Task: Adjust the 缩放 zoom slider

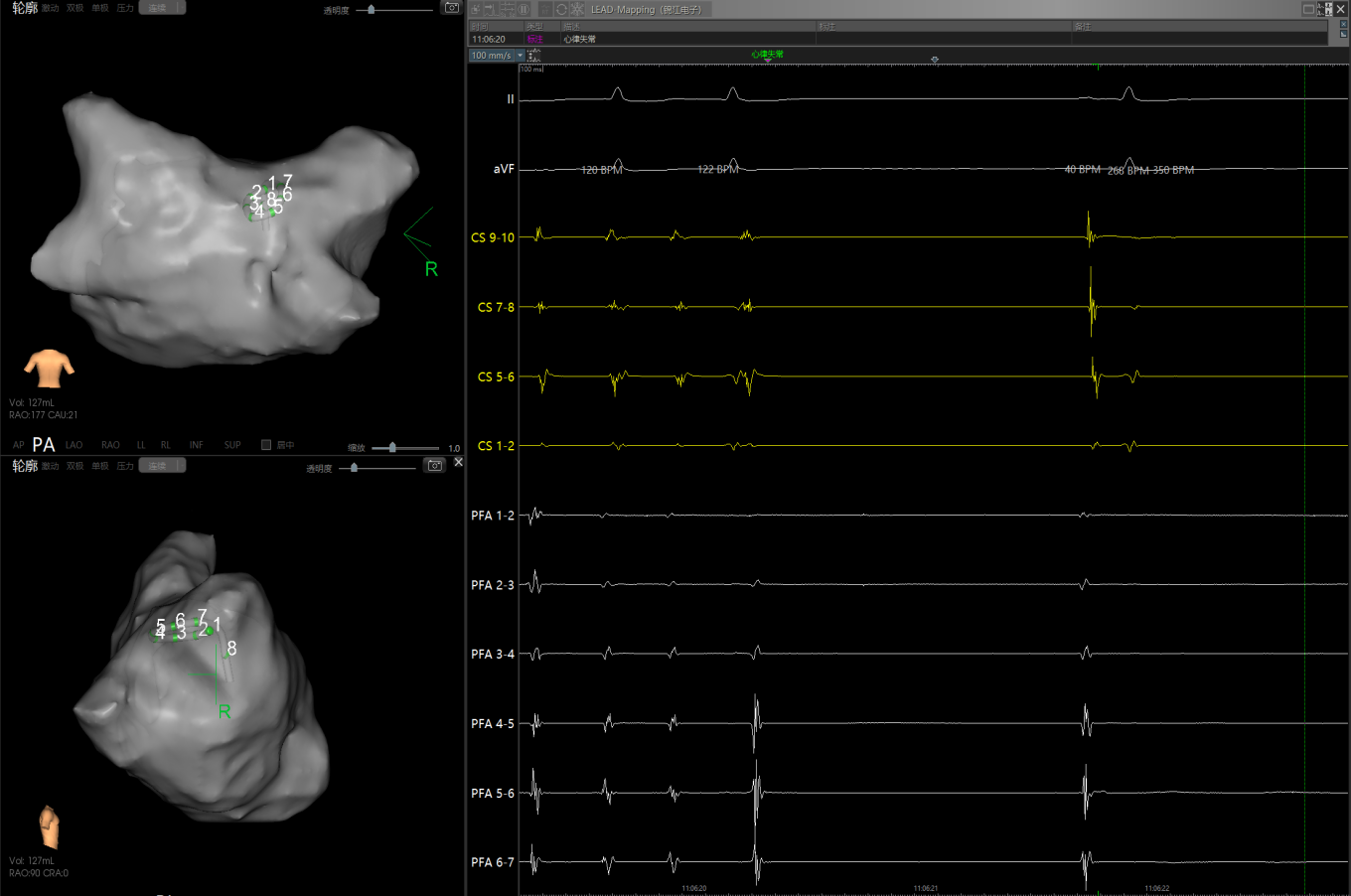Action: [393, 448]
